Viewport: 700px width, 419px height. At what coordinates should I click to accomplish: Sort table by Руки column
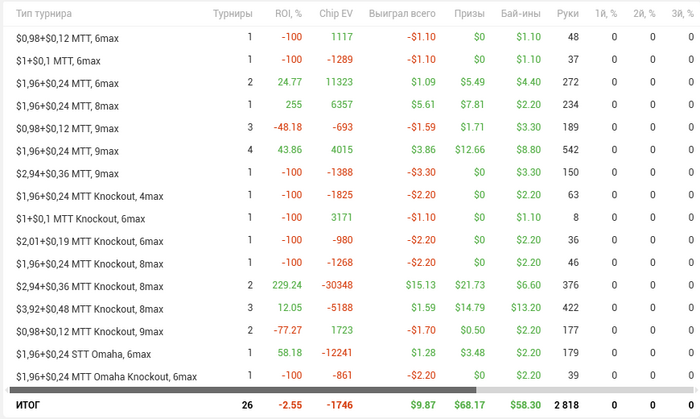[568, 14]
